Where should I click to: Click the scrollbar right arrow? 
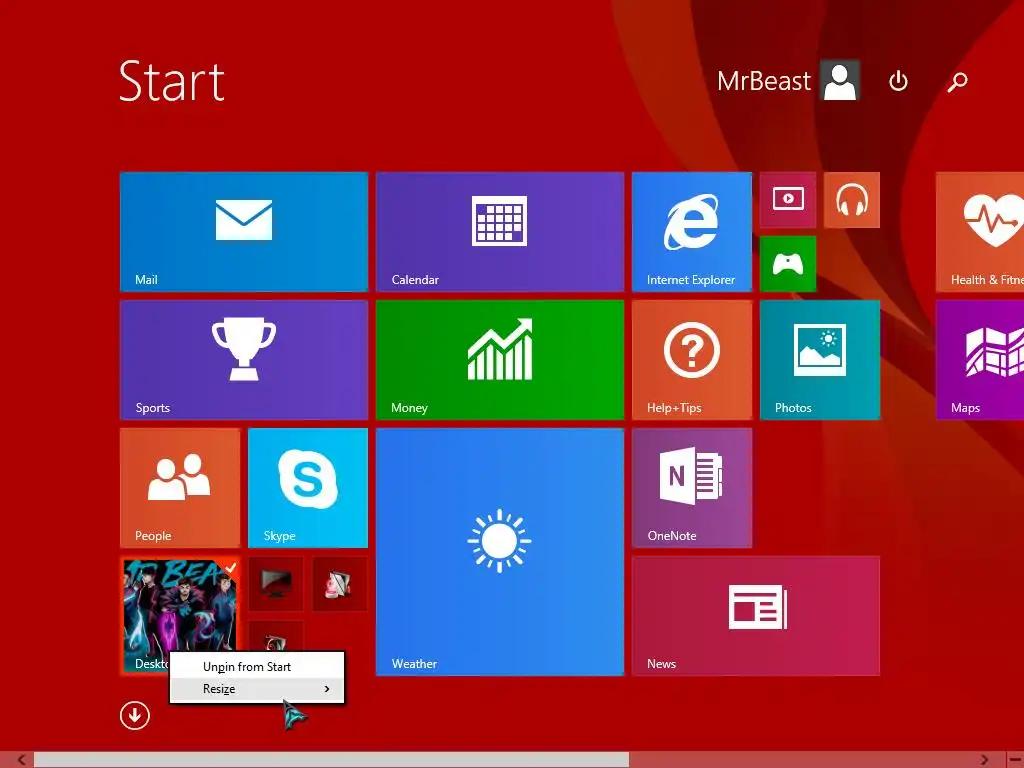(984, 760)
